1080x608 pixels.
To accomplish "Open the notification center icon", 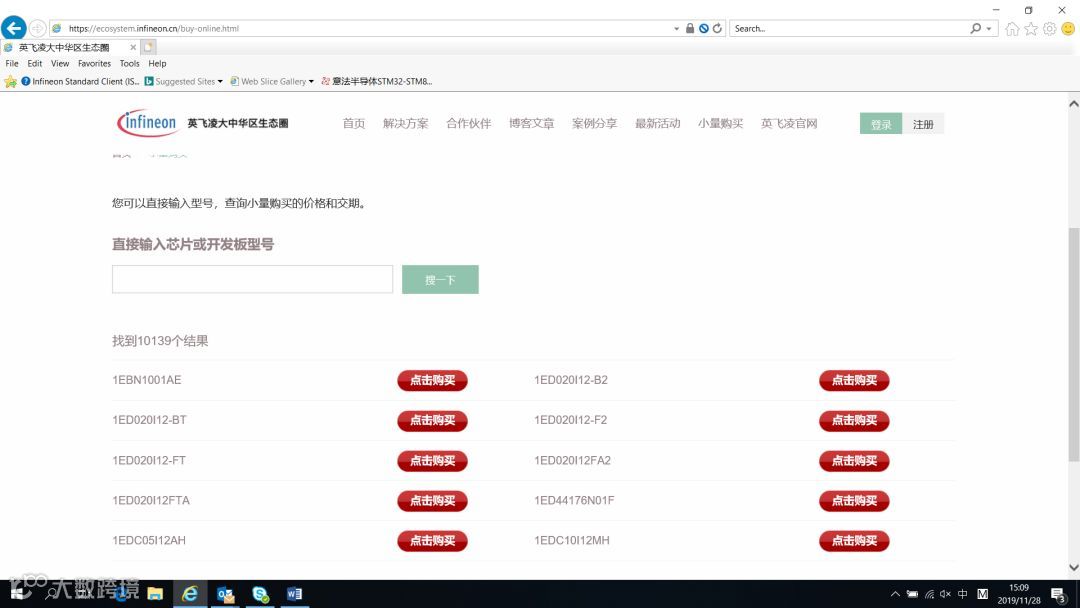I will (1059, 594).
